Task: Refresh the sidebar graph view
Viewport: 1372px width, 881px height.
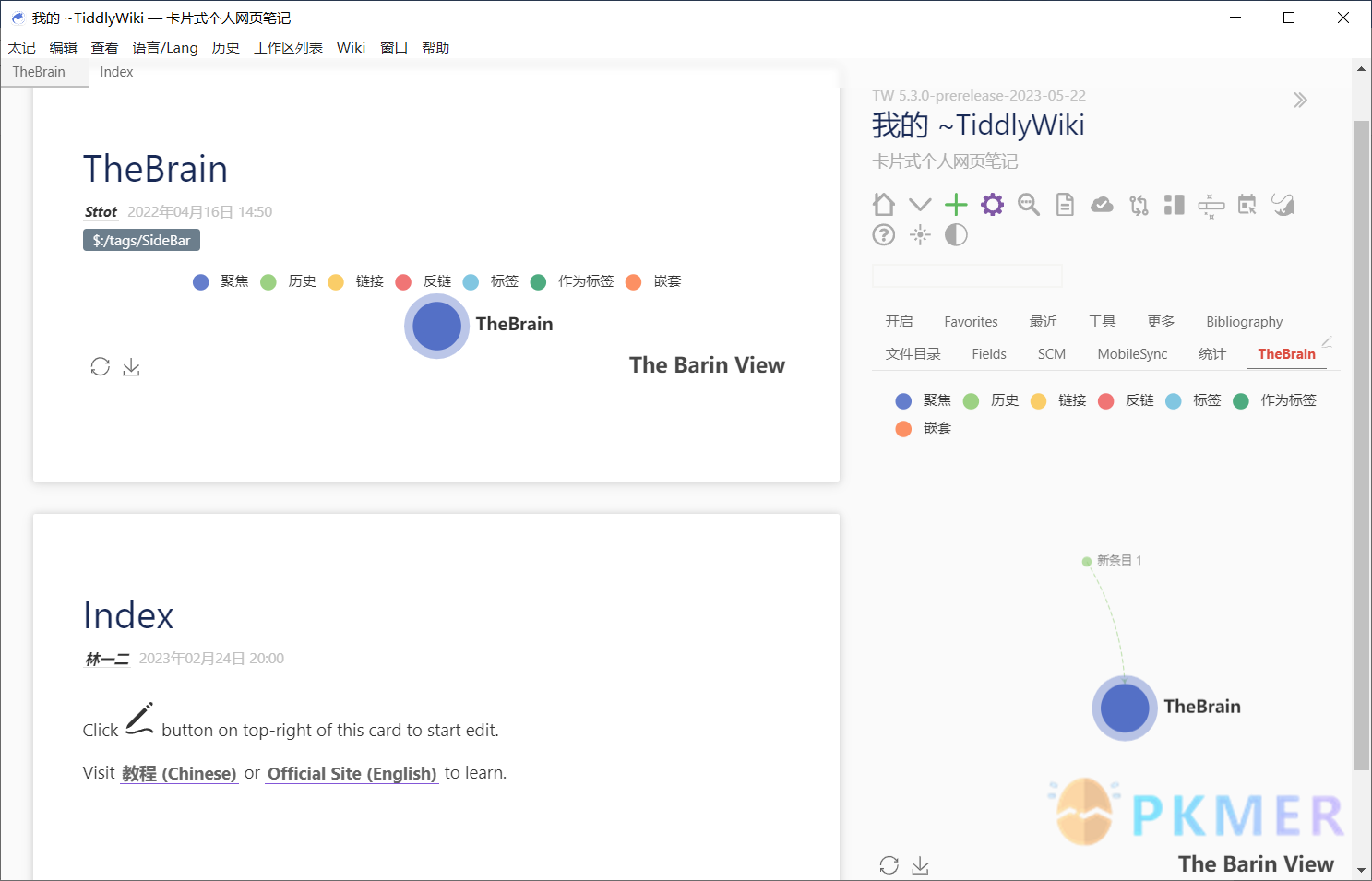Action: pyautogui.click(x=889, y=864)
